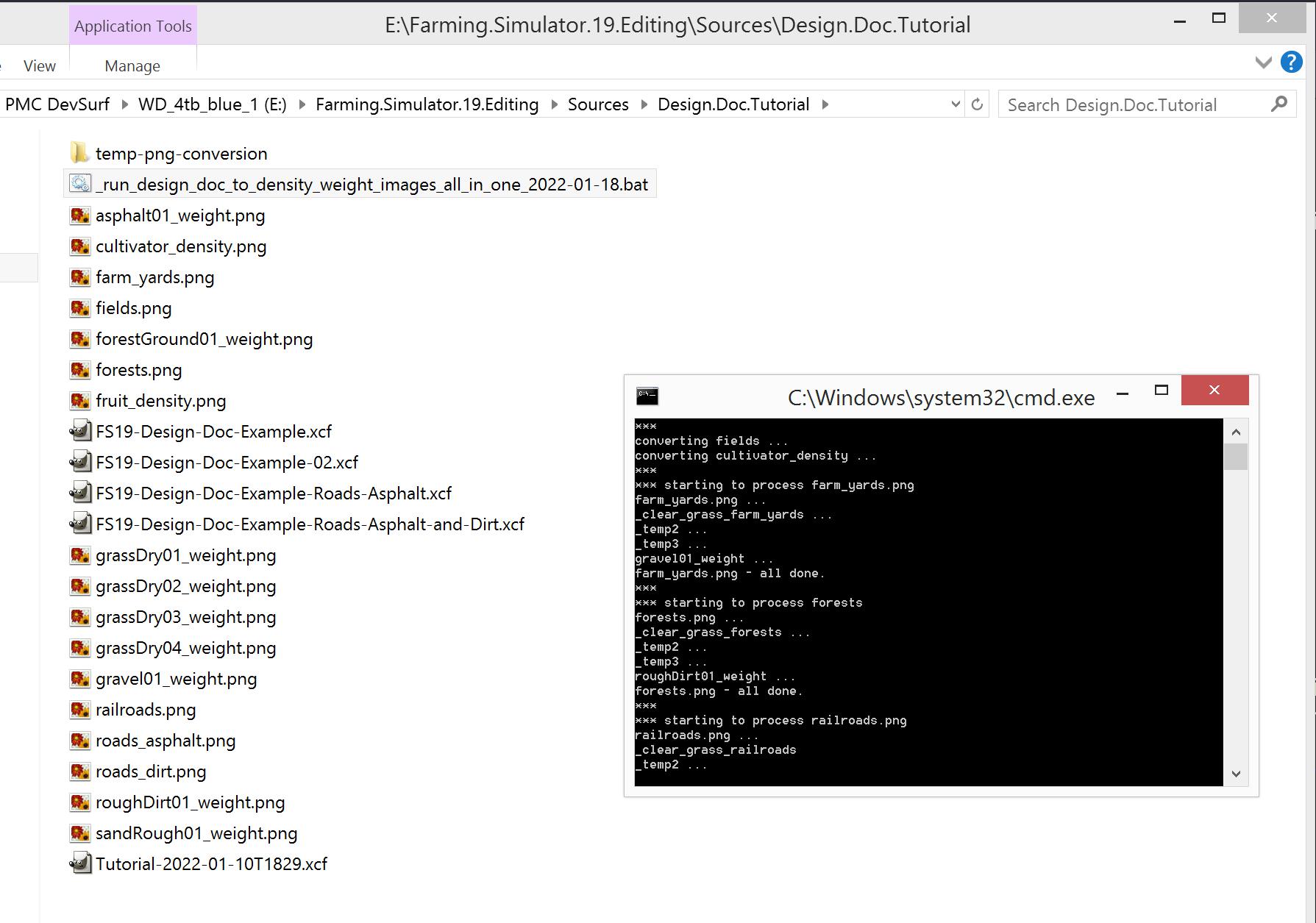
Task: Select file name fruit_density.png
Action: [160, 401]
